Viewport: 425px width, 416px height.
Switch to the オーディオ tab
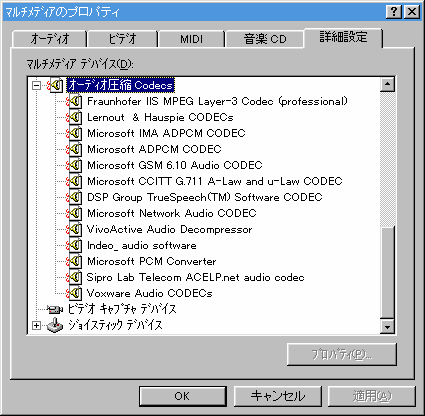pyautogui.click(x=50, y=39)
